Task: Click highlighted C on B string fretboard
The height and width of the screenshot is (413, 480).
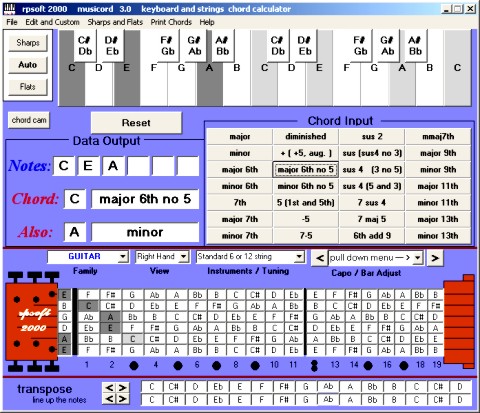Action: tap(88, 306)
